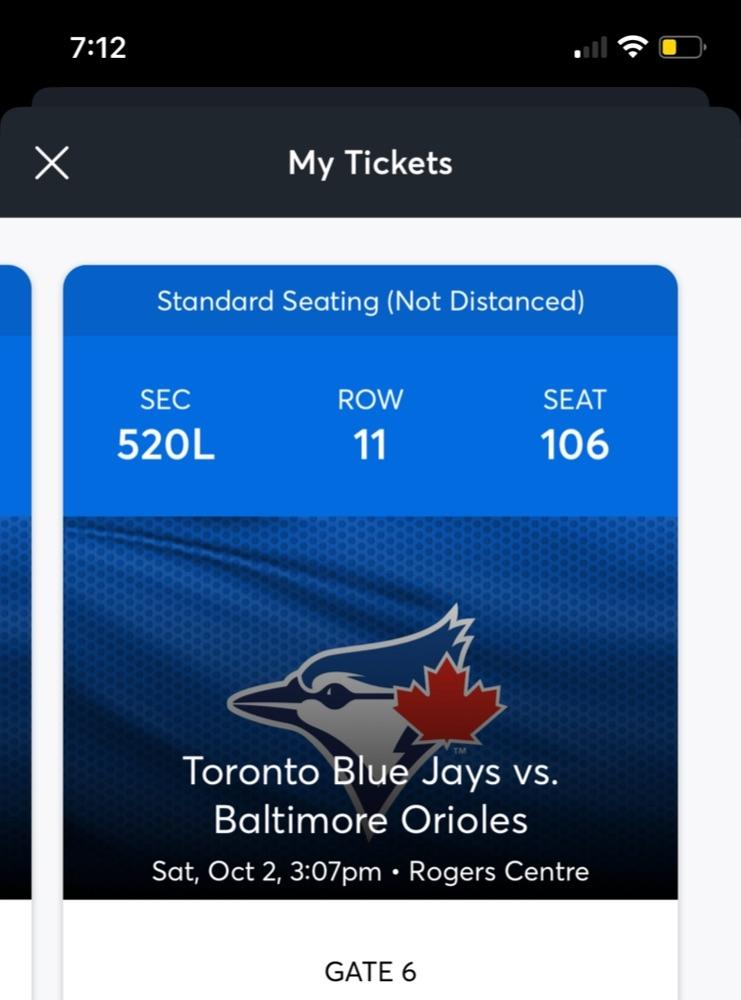This screenshot has width=741, height=1000.
Task: Tap the GATE 6 entry label
Action: (x=370, y=971)
